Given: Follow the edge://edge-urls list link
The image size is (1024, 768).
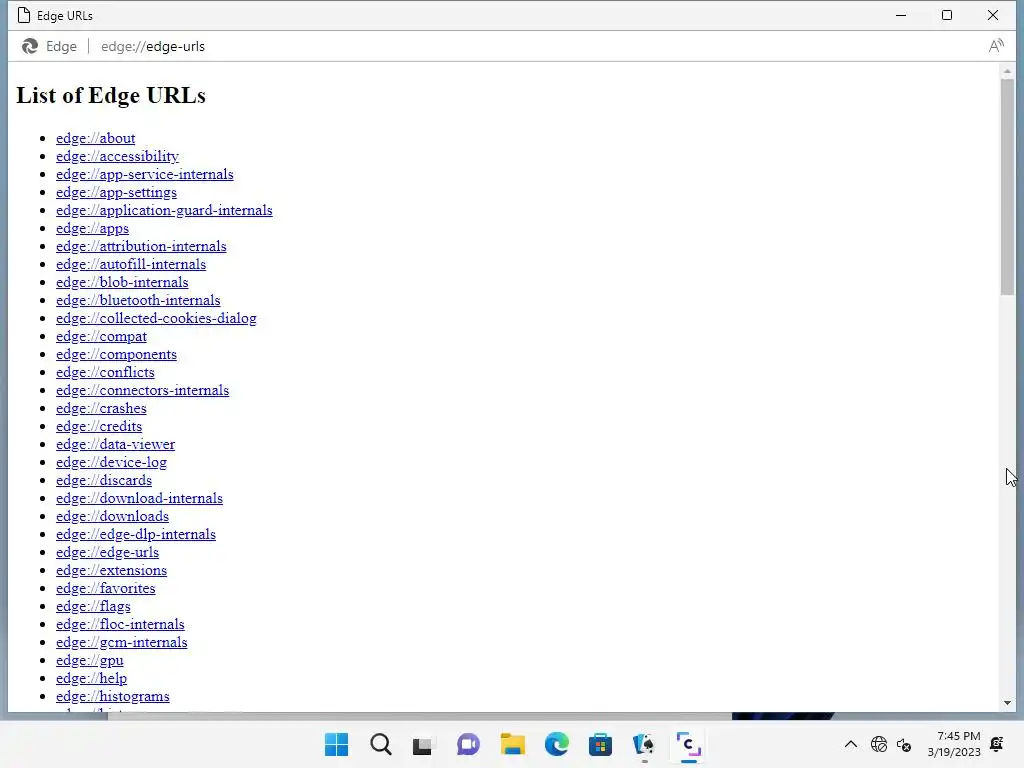Looking at the screenshot, I should pos(107,552).
